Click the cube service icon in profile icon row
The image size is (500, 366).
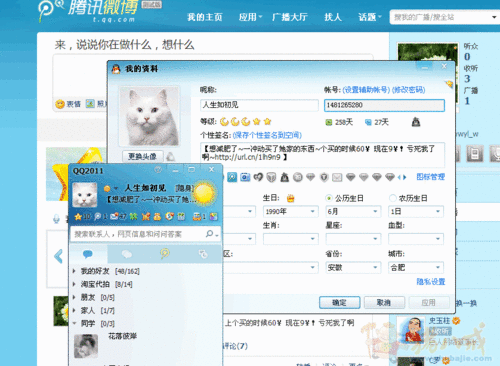pos(271,177)
